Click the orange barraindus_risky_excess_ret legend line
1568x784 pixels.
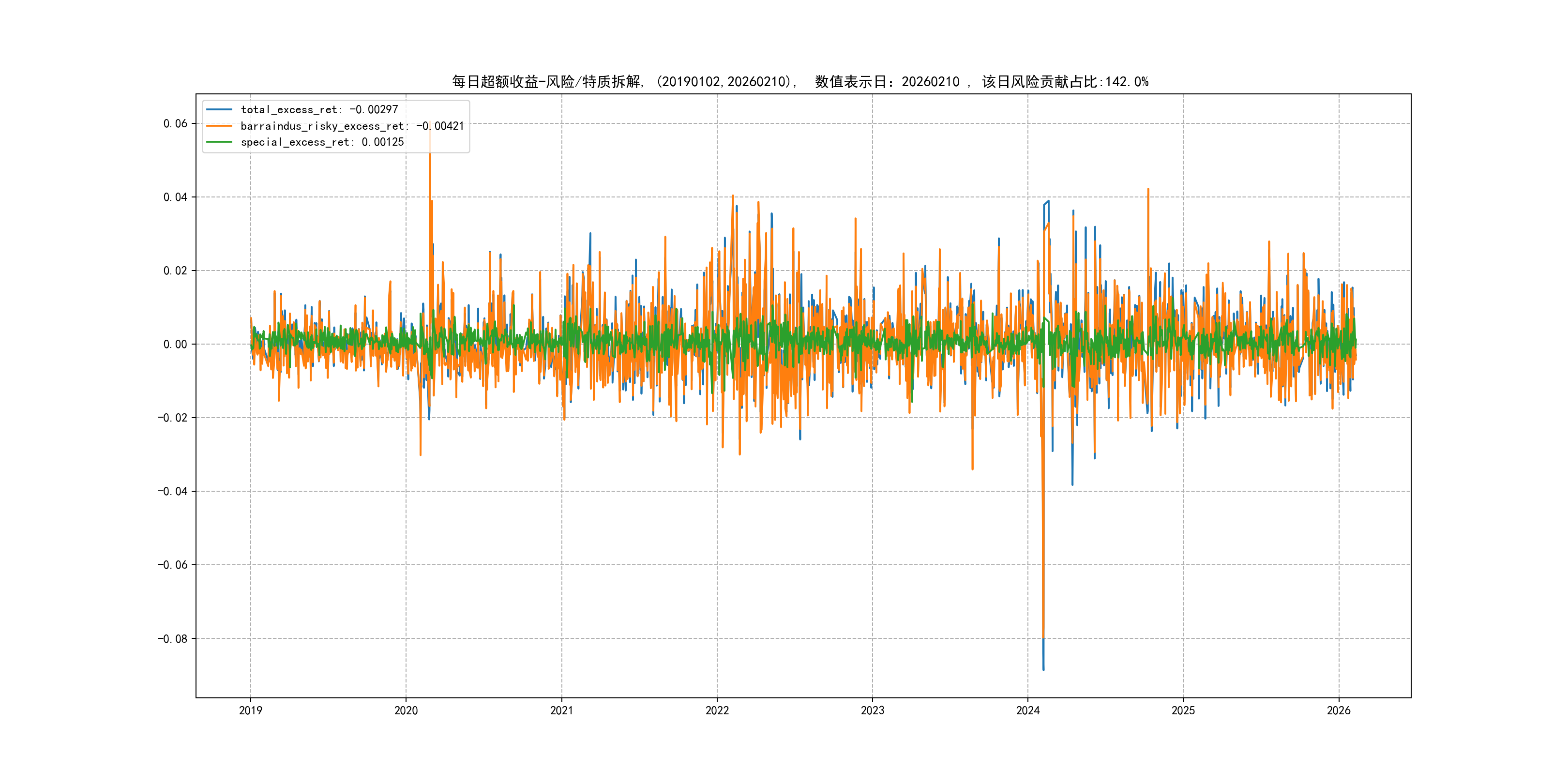coord(219,126)
